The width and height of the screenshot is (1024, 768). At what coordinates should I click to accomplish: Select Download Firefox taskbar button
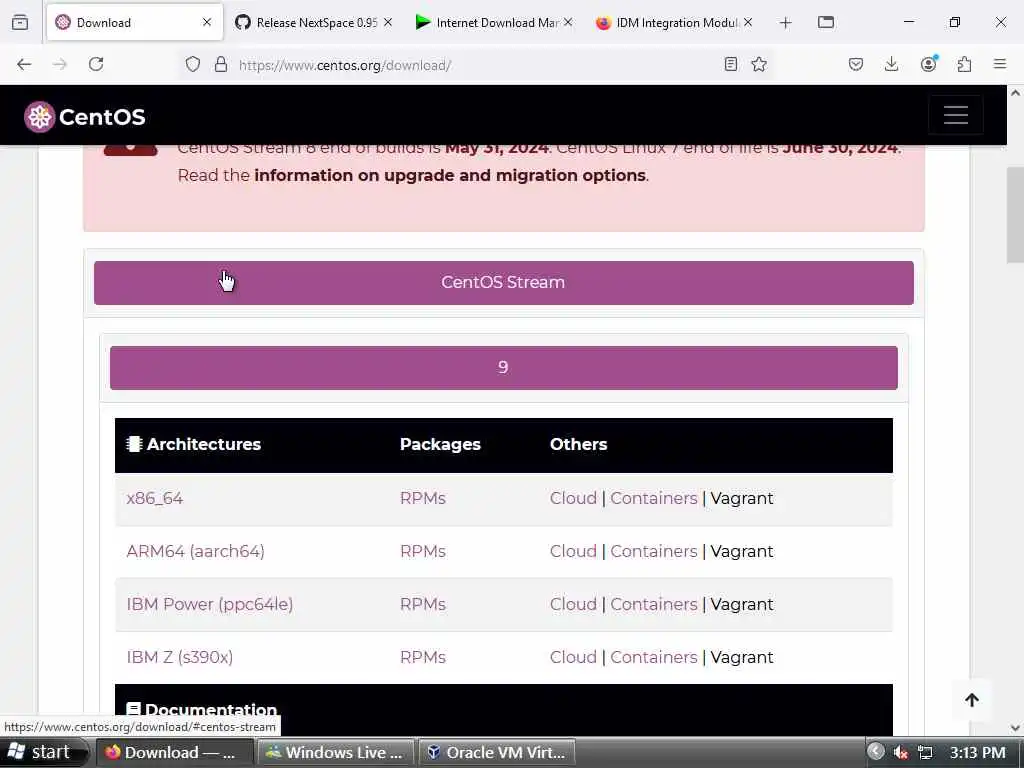pos(174,752)
